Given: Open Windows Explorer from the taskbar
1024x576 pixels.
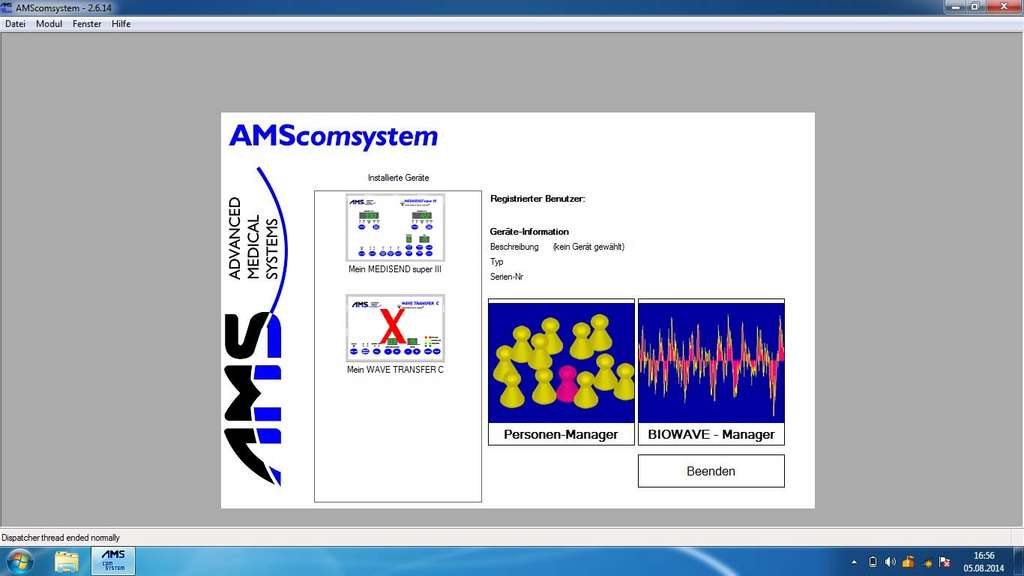Looking at the screenshot, I should 67,561.
